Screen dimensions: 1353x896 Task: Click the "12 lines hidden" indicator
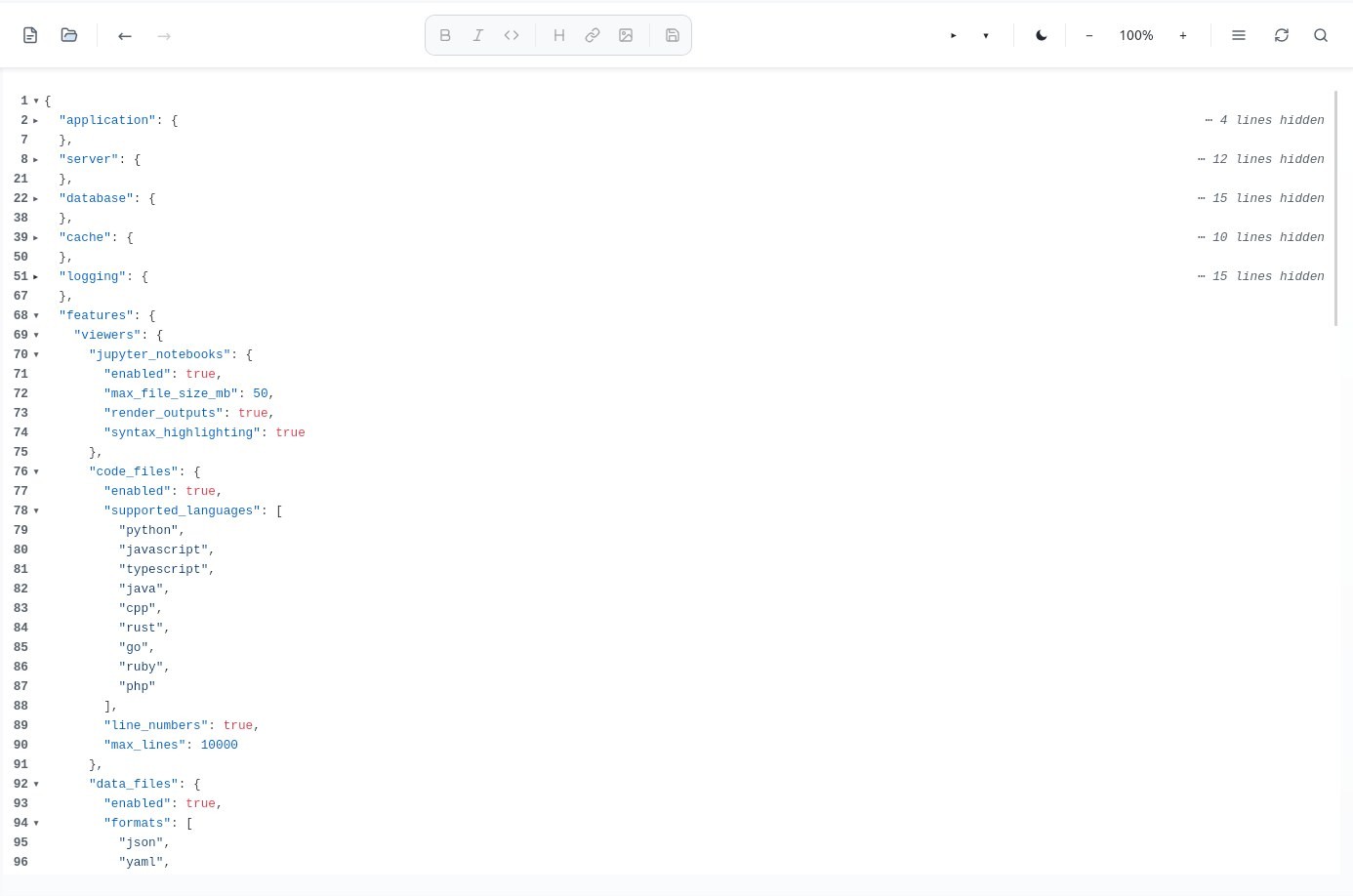point(1261,159)
